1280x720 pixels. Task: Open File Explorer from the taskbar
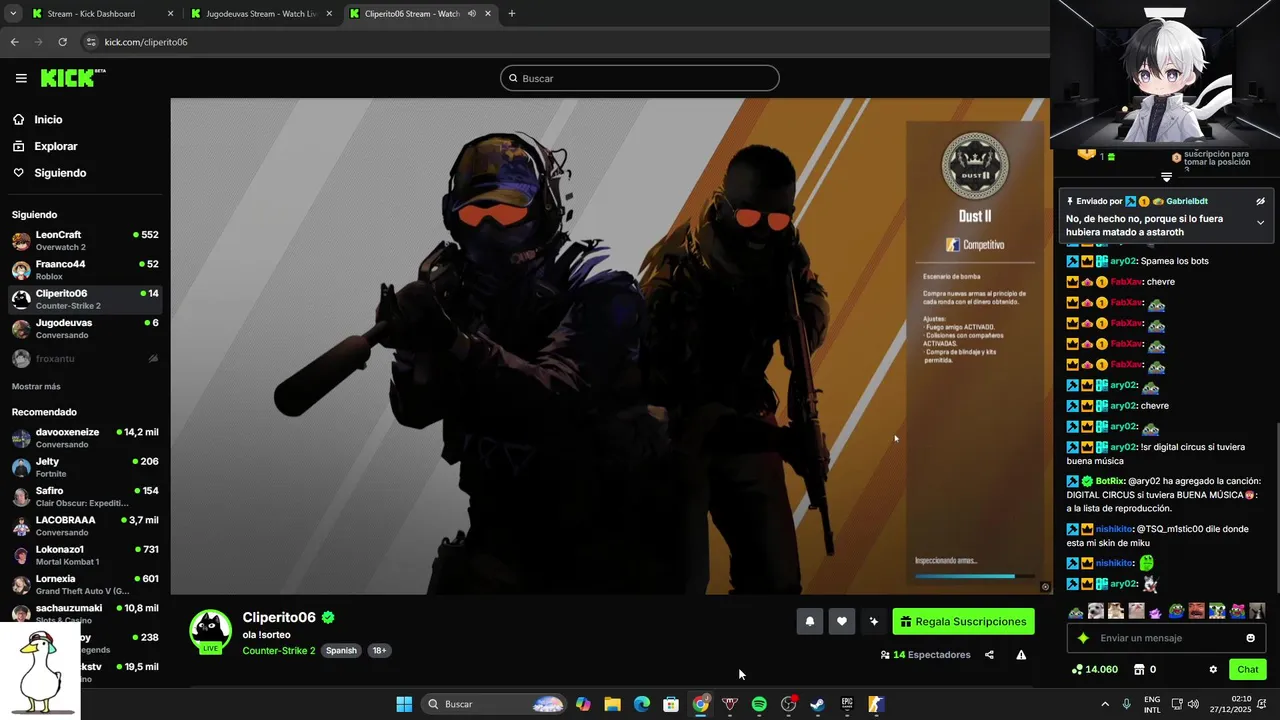coord(612,704)
